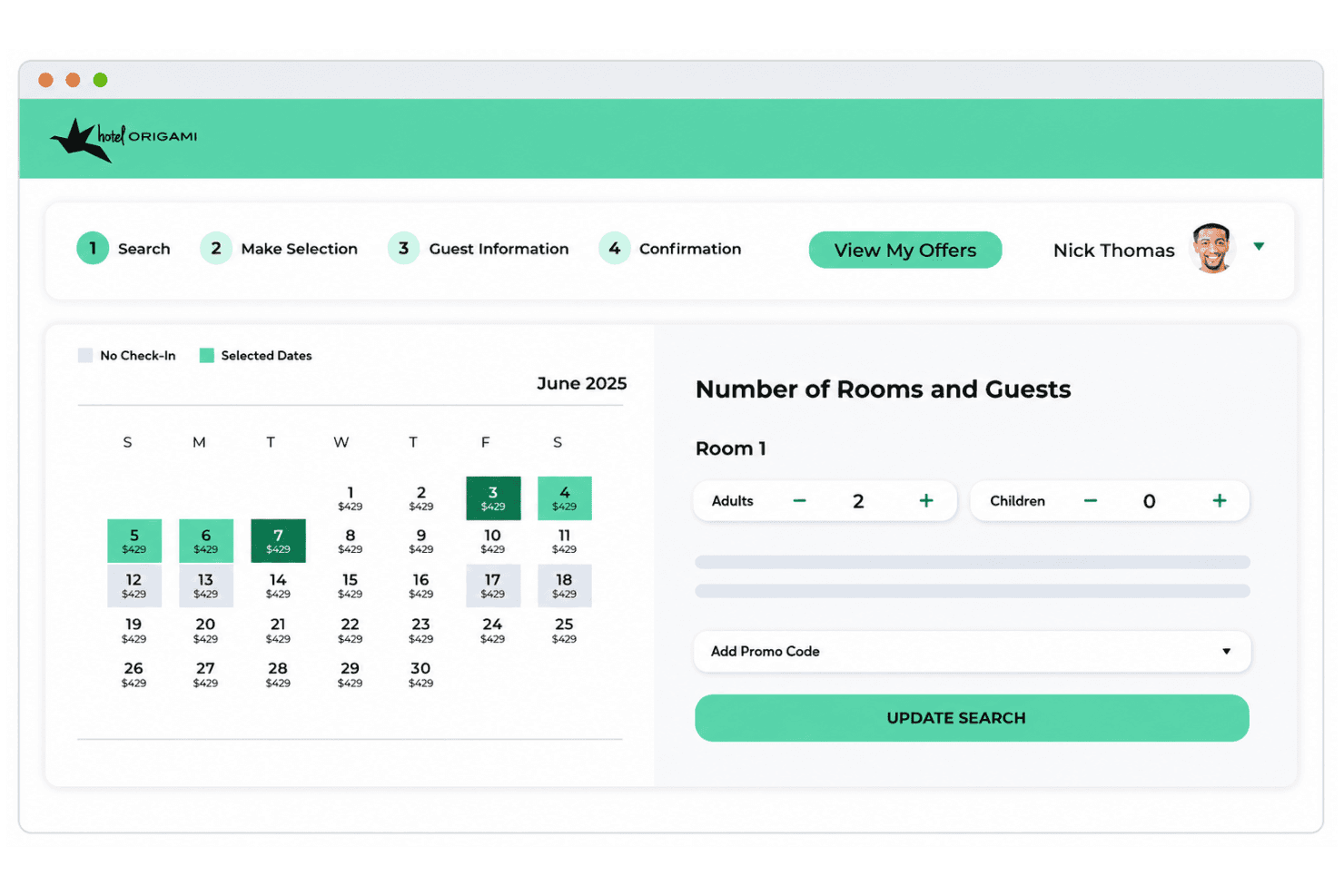Open the user menu arrow beside Nick Thomas
This screenshot has height=896, width=1344.
pos(1259,246)
